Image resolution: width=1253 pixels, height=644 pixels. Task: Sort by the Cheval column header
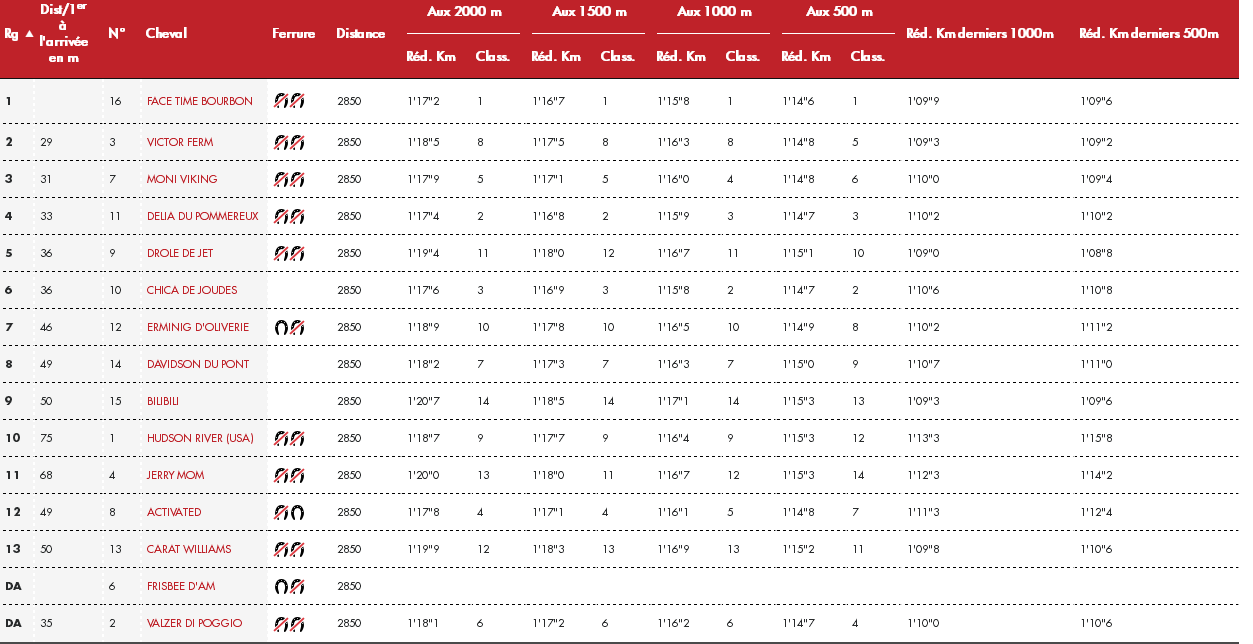pyautogui.click(x=166, y=33)
